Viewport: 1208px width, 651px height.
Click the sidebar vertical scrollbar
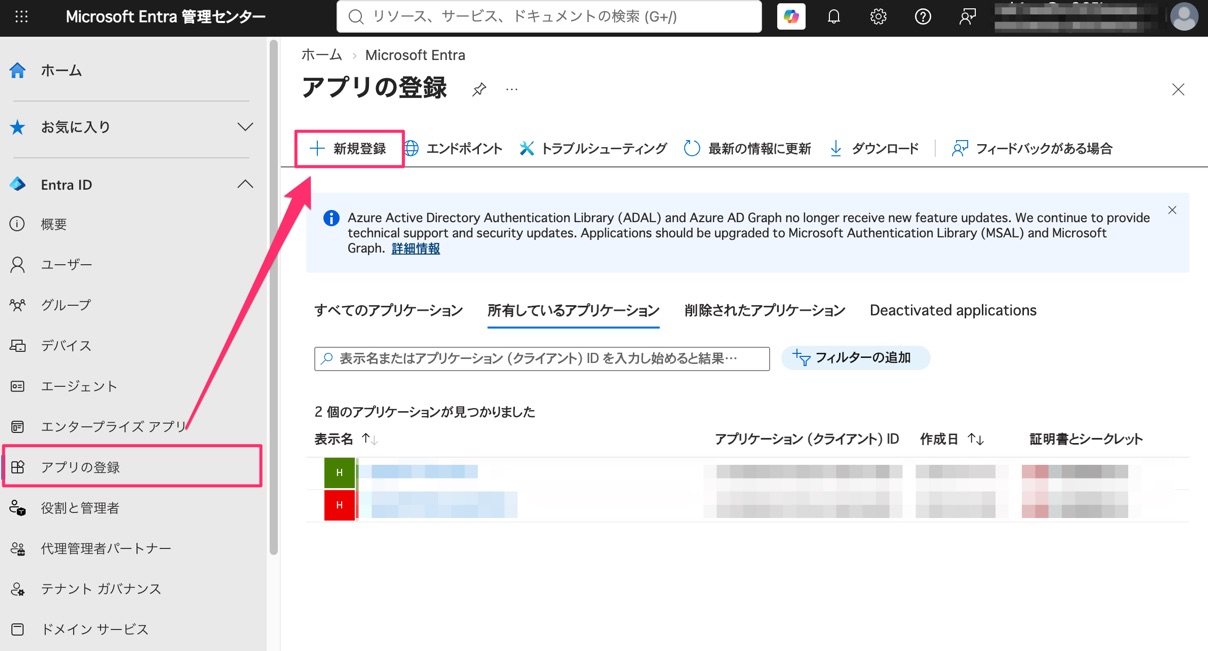pyautogui.click(x=273, y=297)
